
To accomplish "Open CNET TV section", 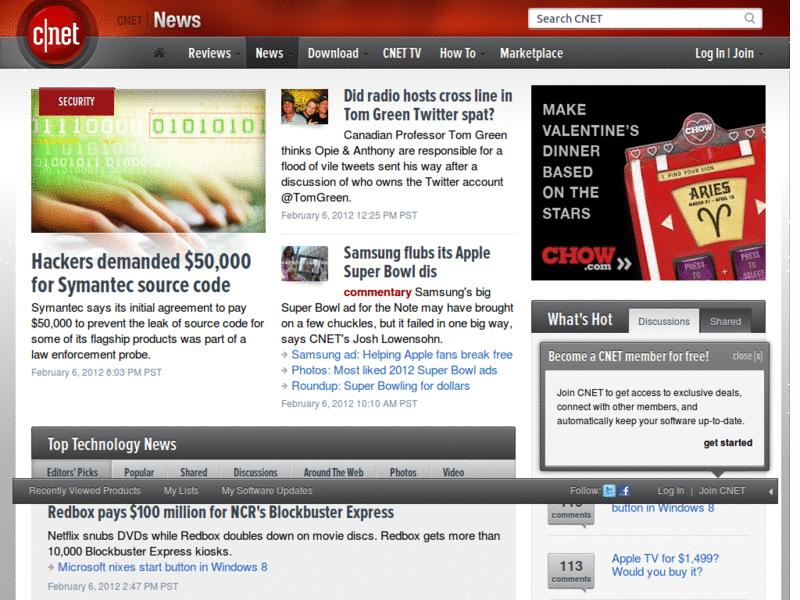I will coord(402,53).
